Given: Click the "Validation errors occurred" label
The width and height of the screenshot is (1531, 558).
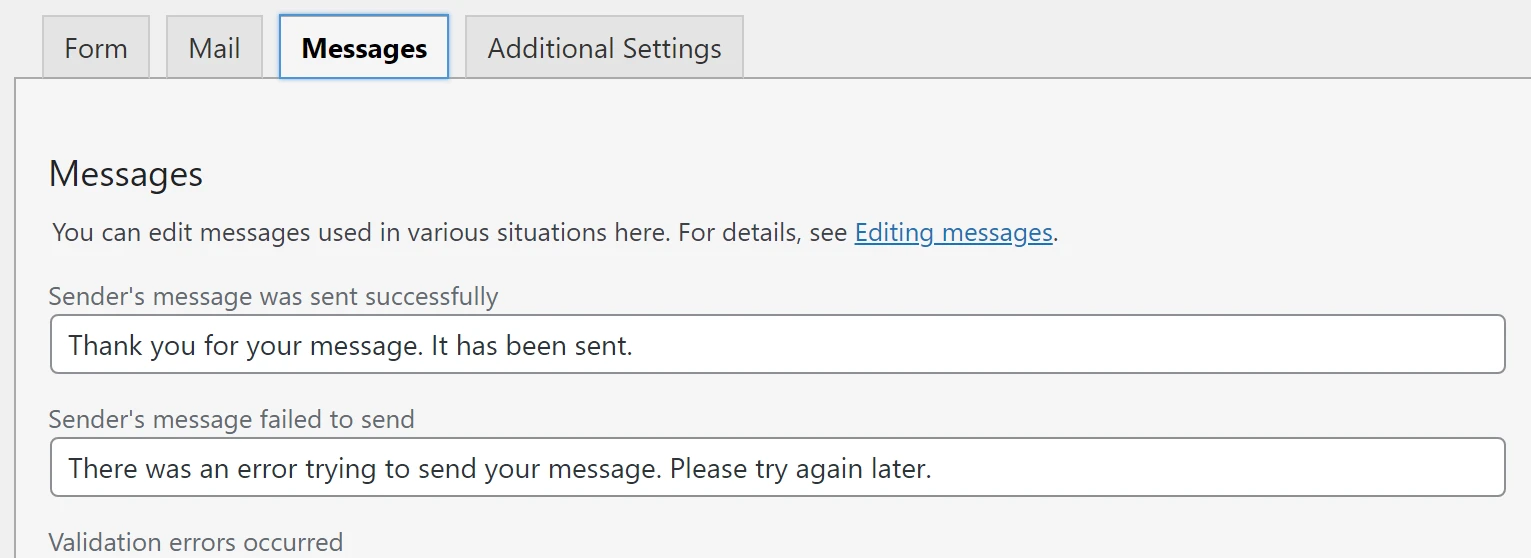Looking at the screenshot, I should click(196, 542).
